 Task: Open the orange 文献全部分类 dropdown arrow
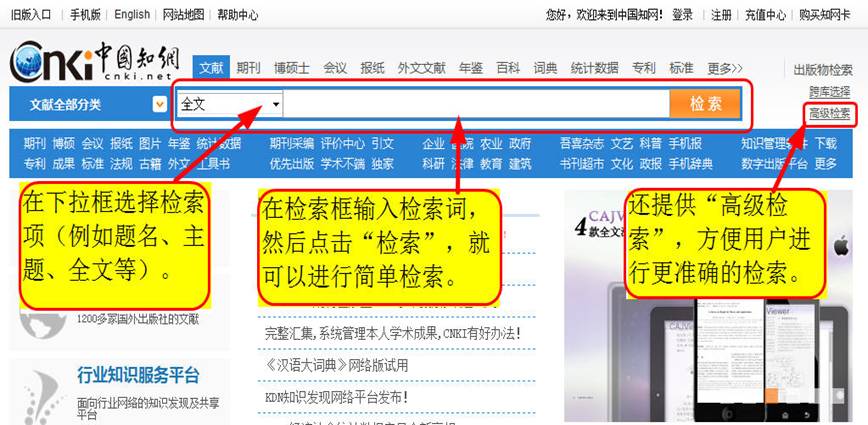[x=160, y=104]
